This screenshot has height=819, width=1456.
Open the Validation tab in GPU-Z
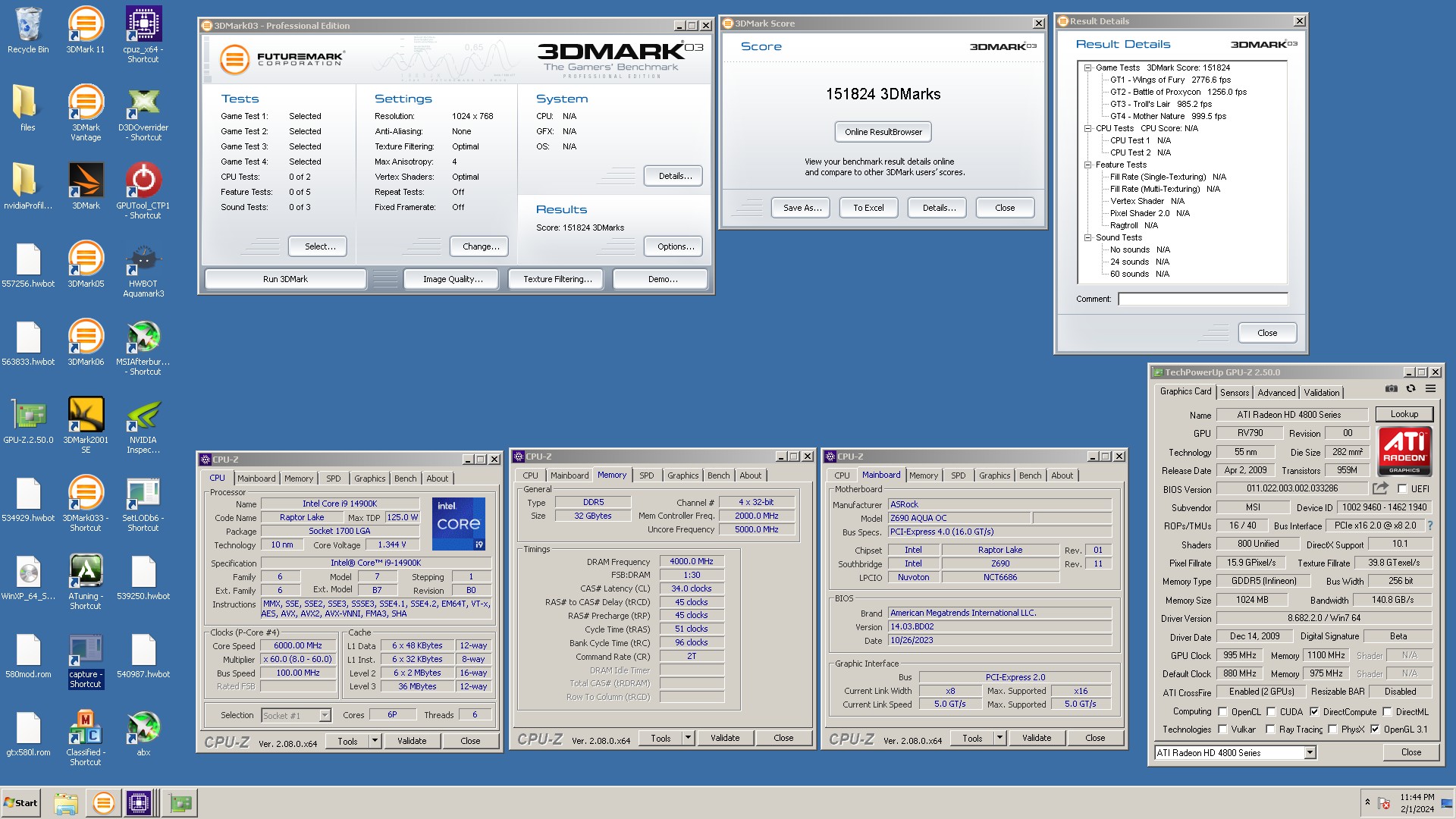pos(1321,392)
